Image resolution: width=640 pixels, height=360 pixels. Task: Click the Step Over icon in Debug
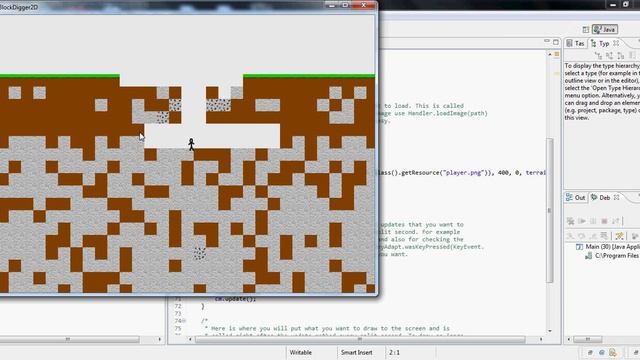pos(582,236)
